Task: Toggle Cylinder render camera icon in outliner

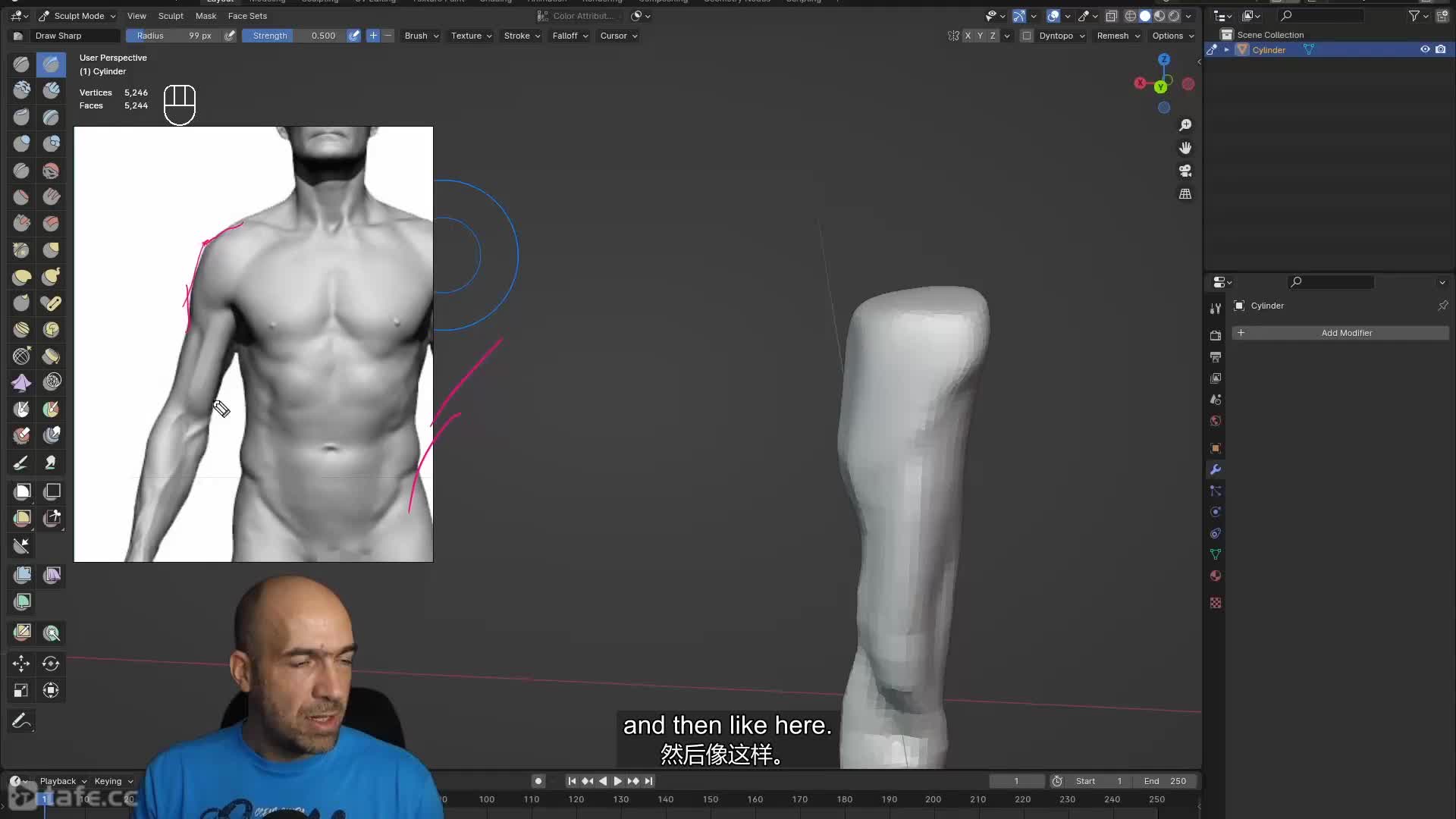Action: tap(1441, 50)
